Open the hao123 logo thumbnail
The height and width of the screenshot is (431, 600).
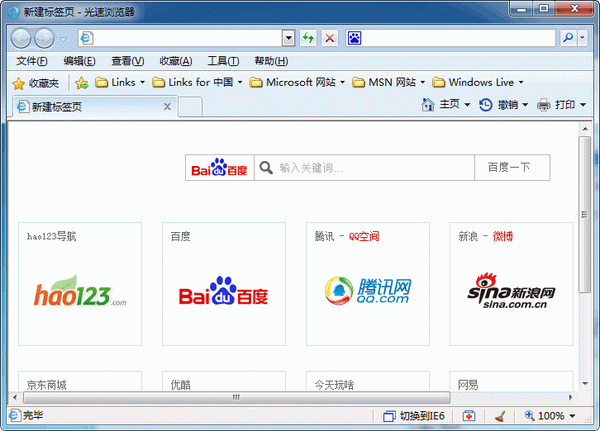pos(80,292)
